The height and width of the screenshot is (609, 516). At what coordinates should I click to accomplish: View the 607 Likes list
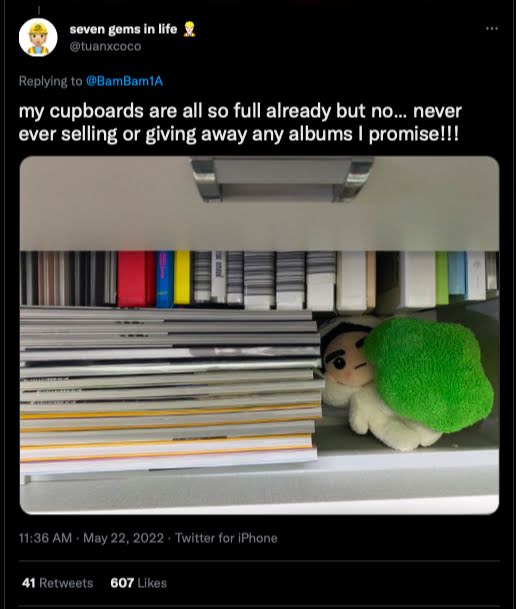pos(139,583)
